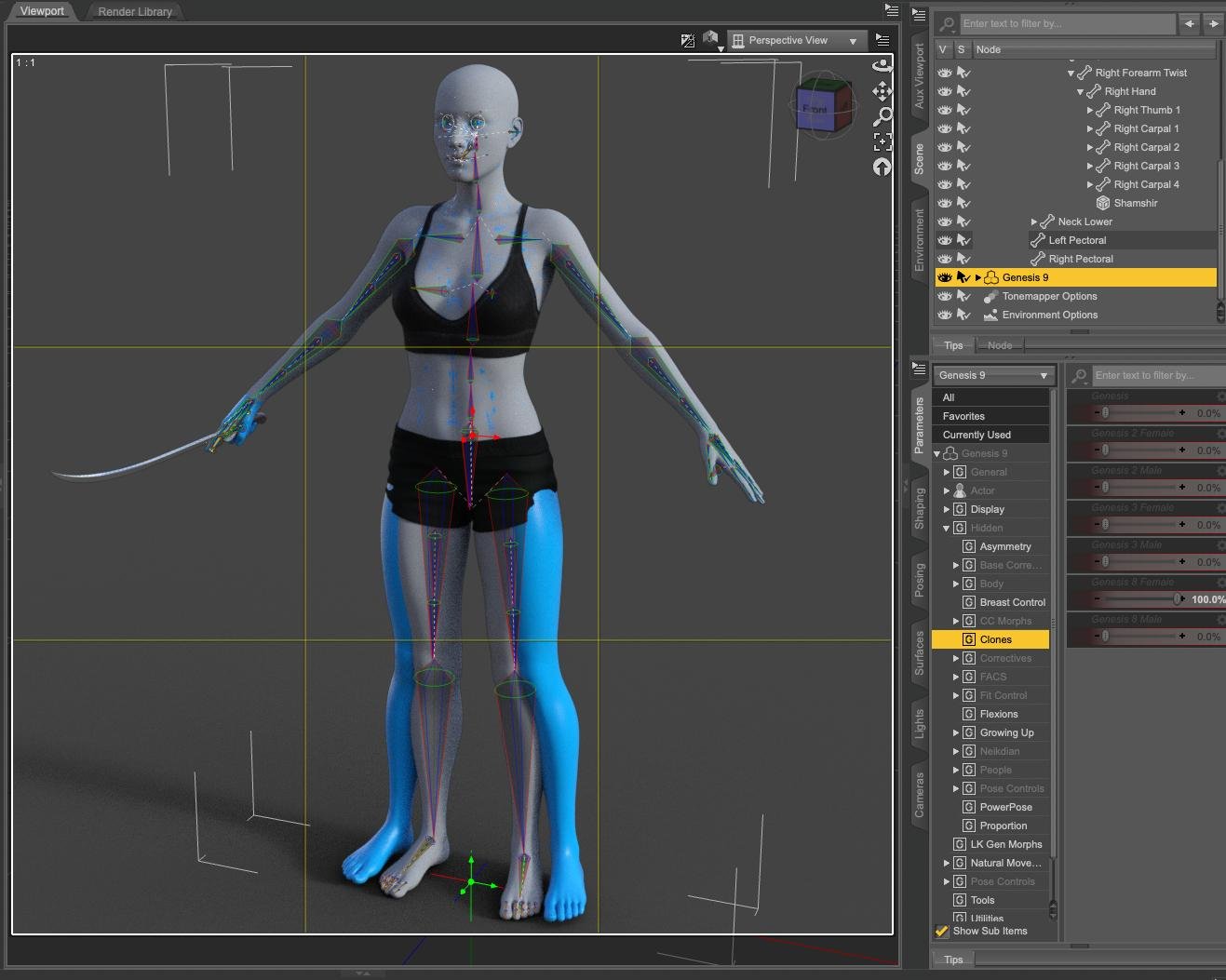Click the Reset view arrow control
The width and height of the screenshot is (1226, 980).
pos(882,167)
